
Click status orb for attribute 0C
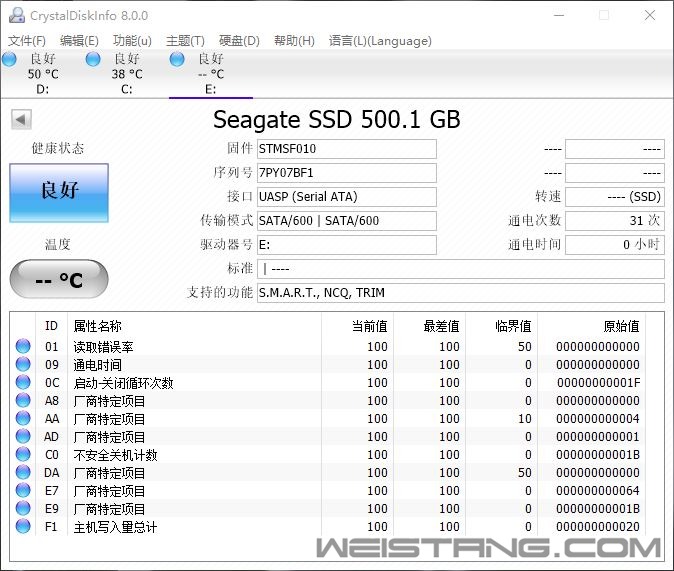(23, 382)
